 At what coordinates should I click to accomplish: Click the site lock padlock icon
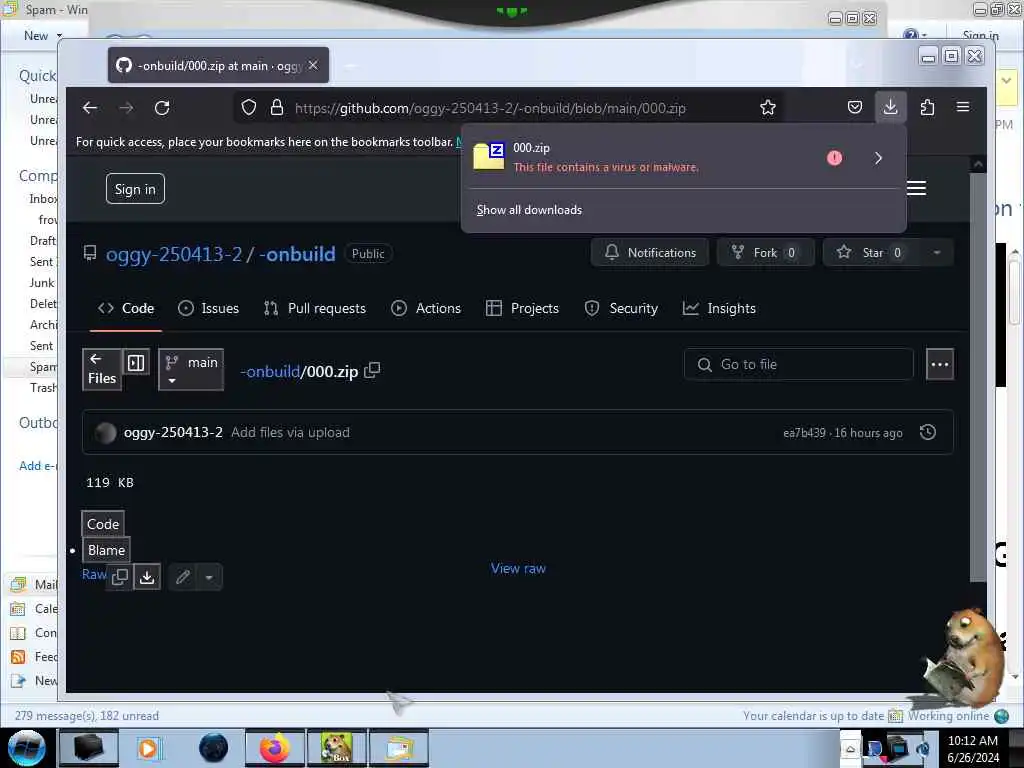(277, 108)
